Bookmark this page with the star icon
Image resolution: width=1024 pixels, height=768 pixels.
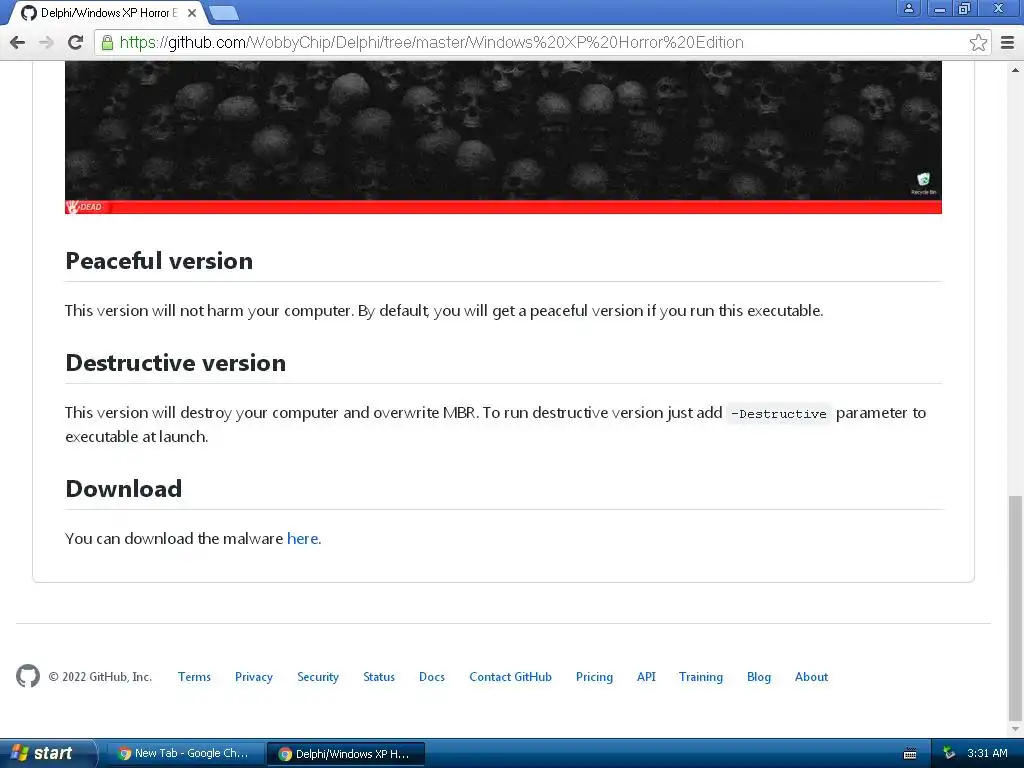[978, 42]
